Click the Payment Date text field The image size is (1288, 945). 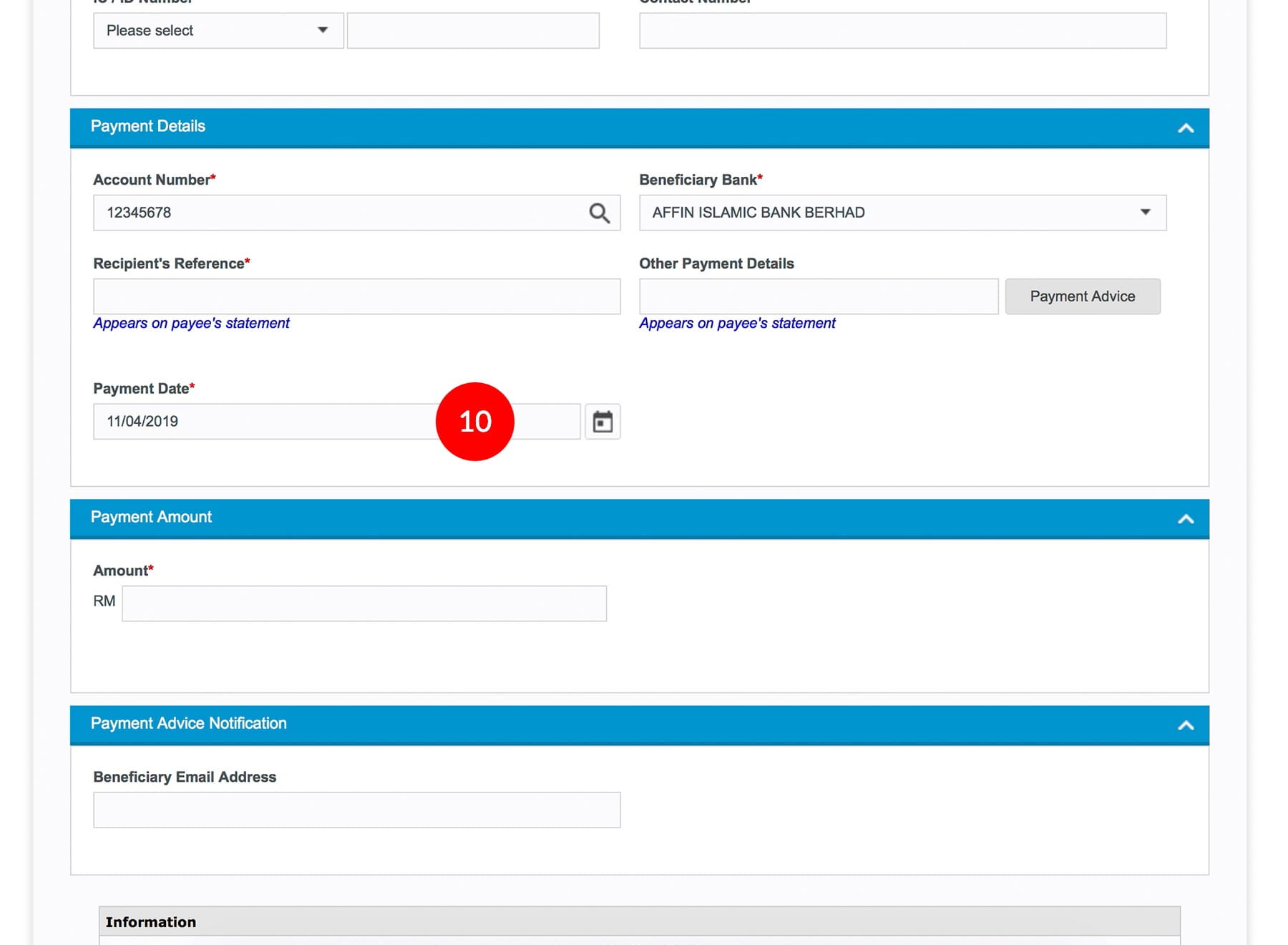pos(265,422)
